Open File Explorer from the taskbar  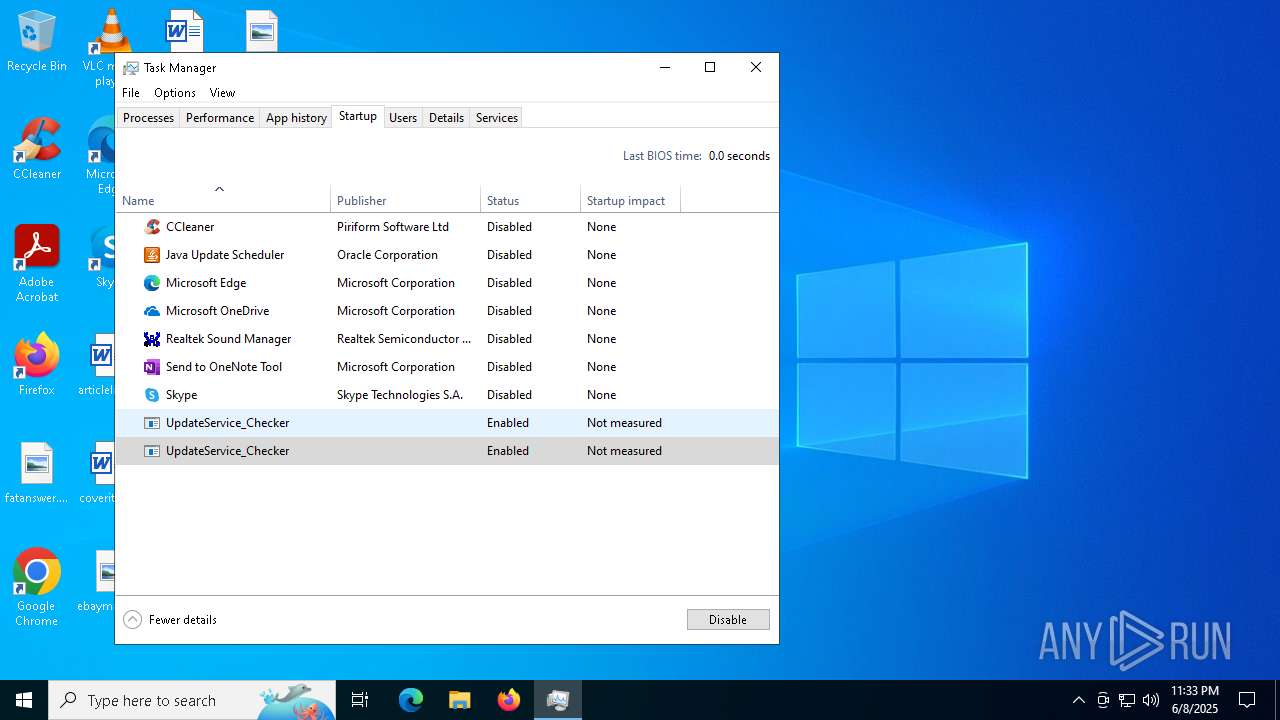[460, 700]
